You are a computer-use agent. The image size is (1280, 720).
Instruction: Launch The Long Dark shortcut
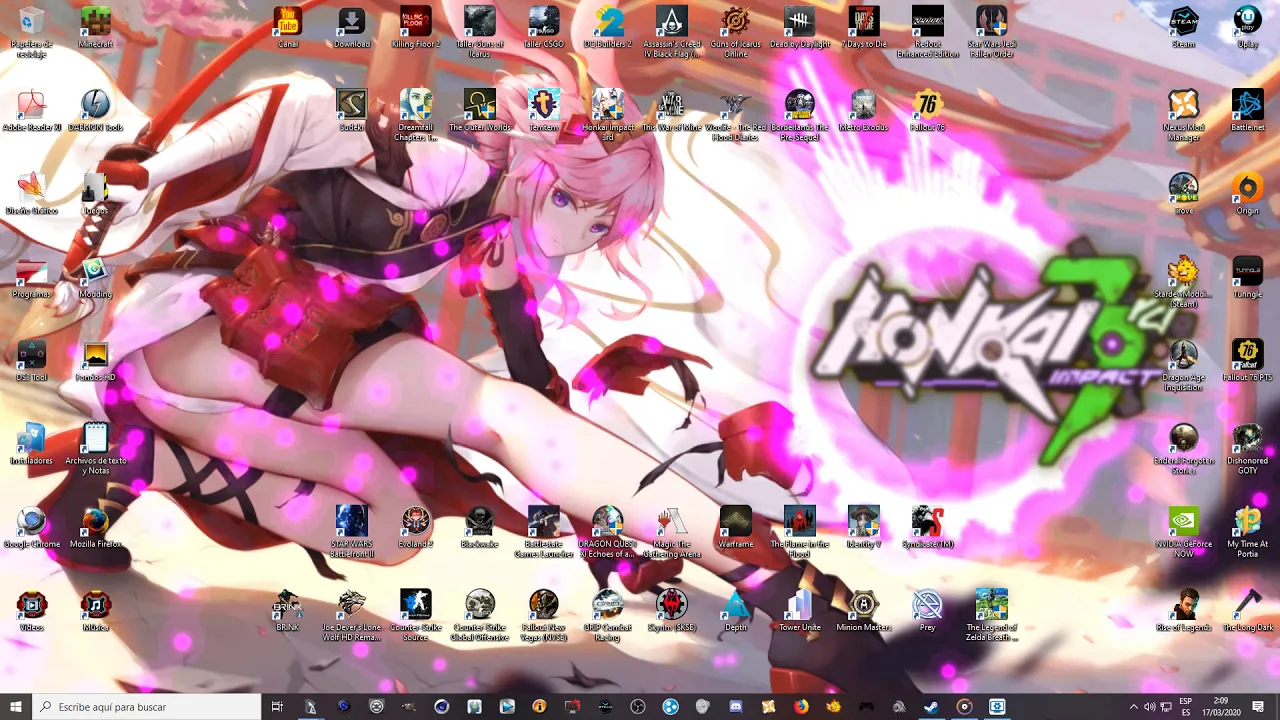(1247, 609)
